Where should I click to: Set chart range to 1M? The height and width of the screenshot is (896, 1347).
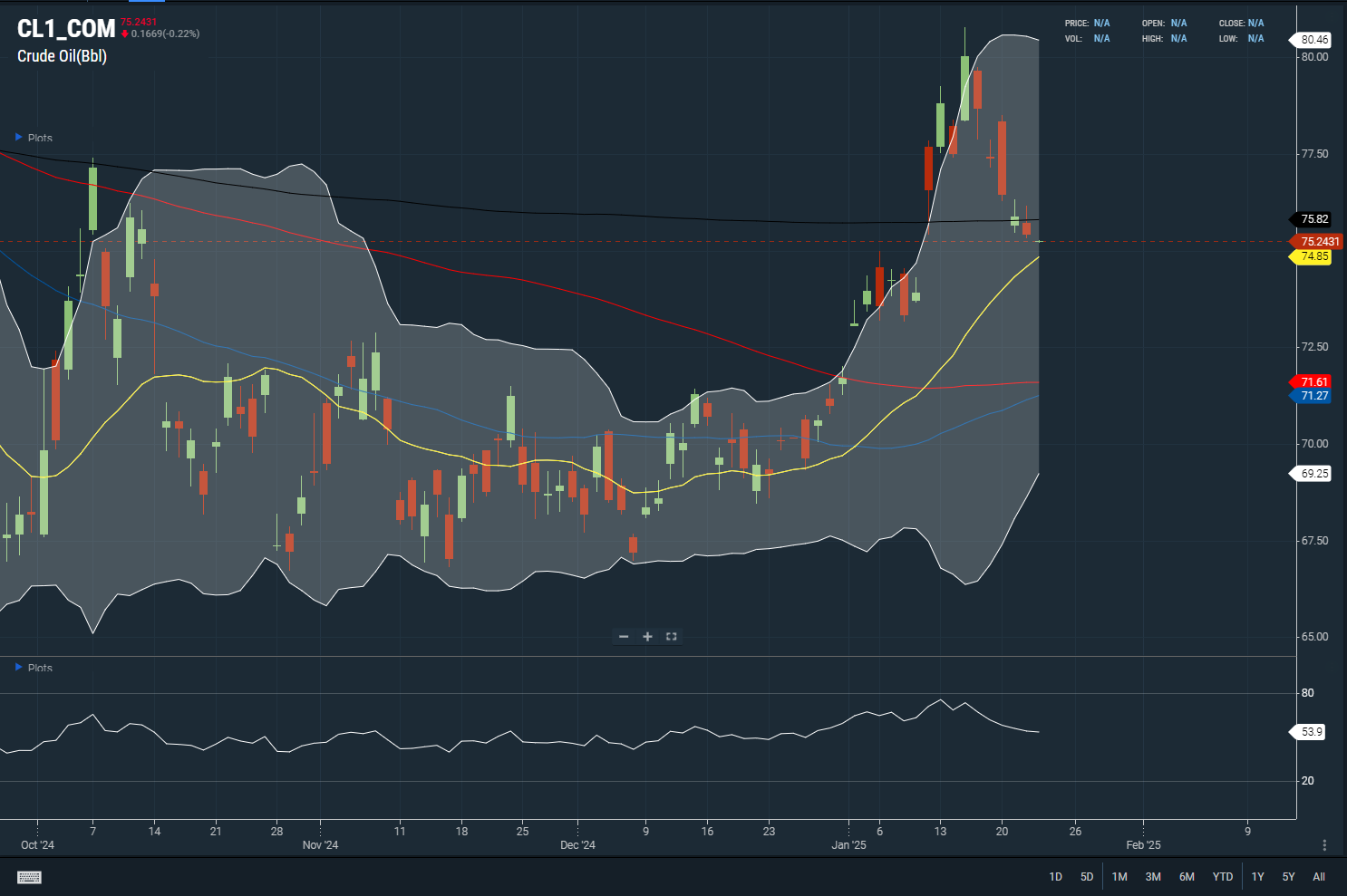(1119, 877)
